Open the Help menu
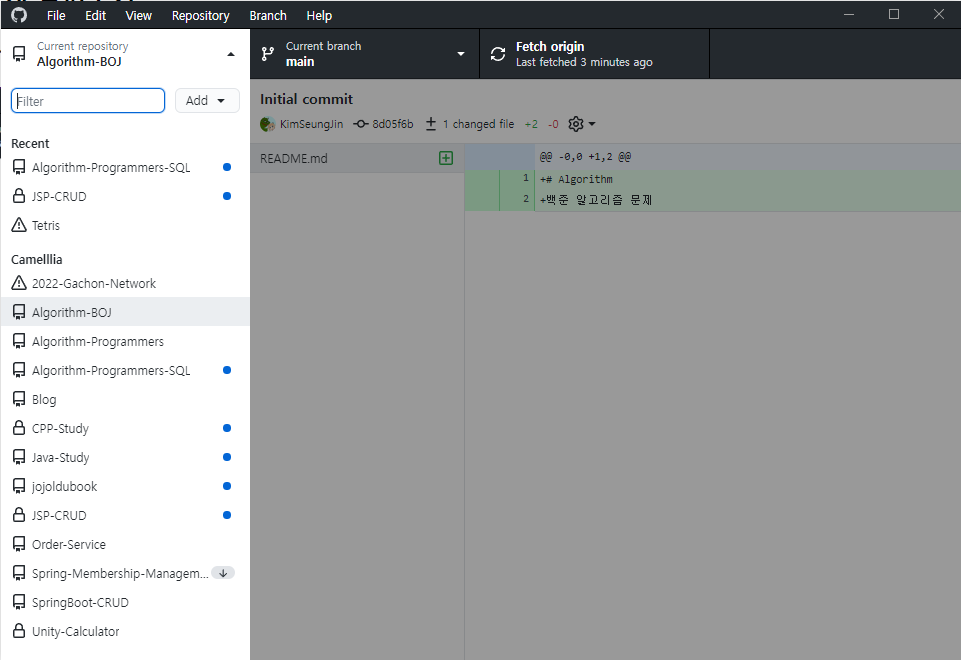The image size is (961, 660). (x=319, y=15)
